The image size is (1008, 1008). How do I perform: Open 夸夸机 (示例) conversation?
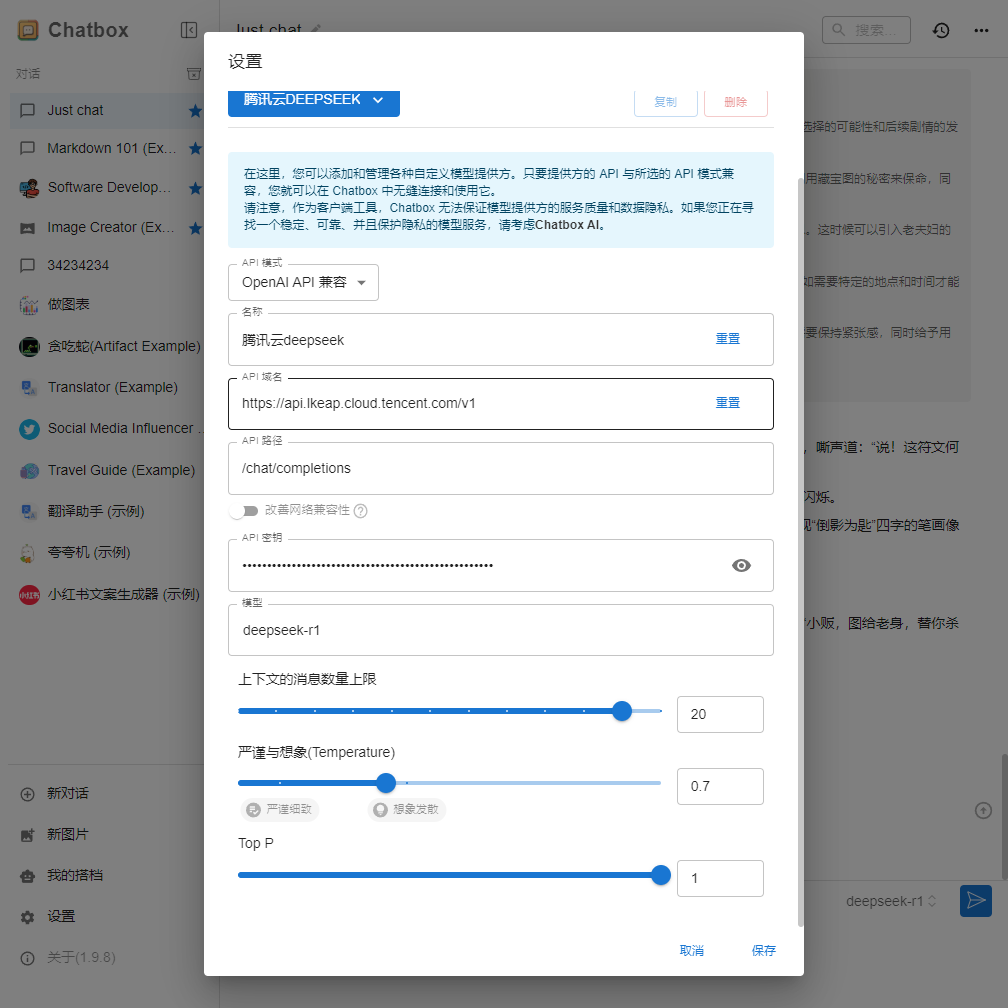click(x=107, y=553)
